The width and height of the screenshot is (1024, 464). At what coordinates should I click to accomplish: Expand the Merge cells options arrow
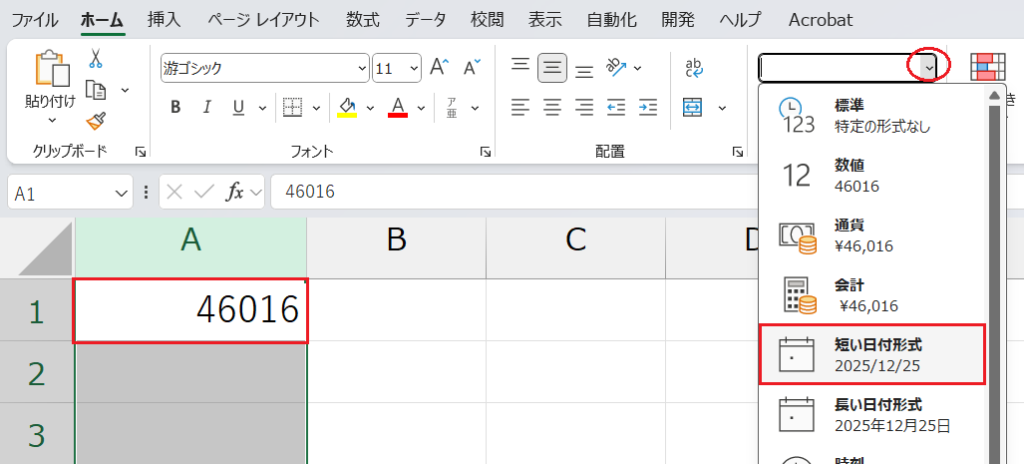pyautogui.click(x=722, y=108)
